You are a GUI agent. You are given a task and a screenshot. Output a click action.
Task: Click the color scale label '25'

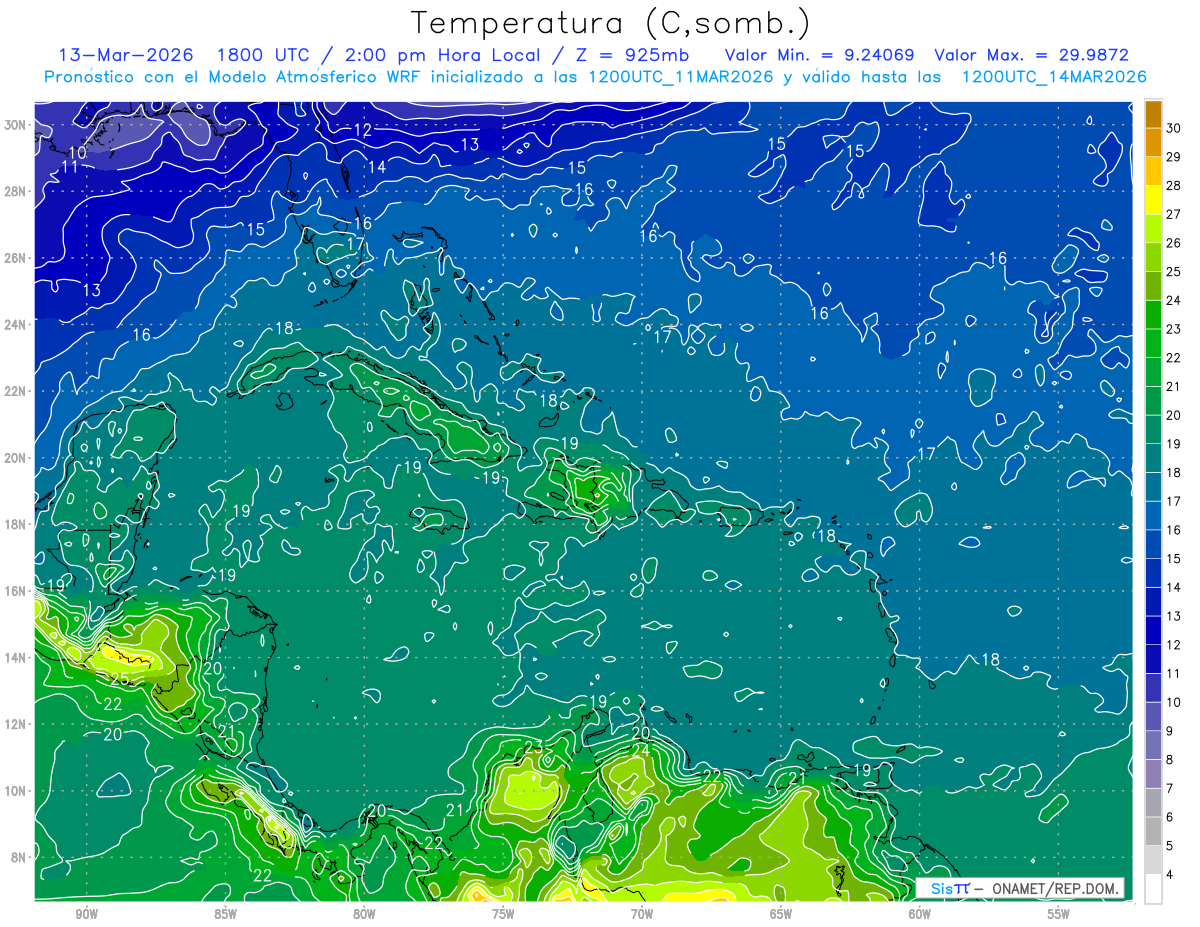pos(1173,271)
